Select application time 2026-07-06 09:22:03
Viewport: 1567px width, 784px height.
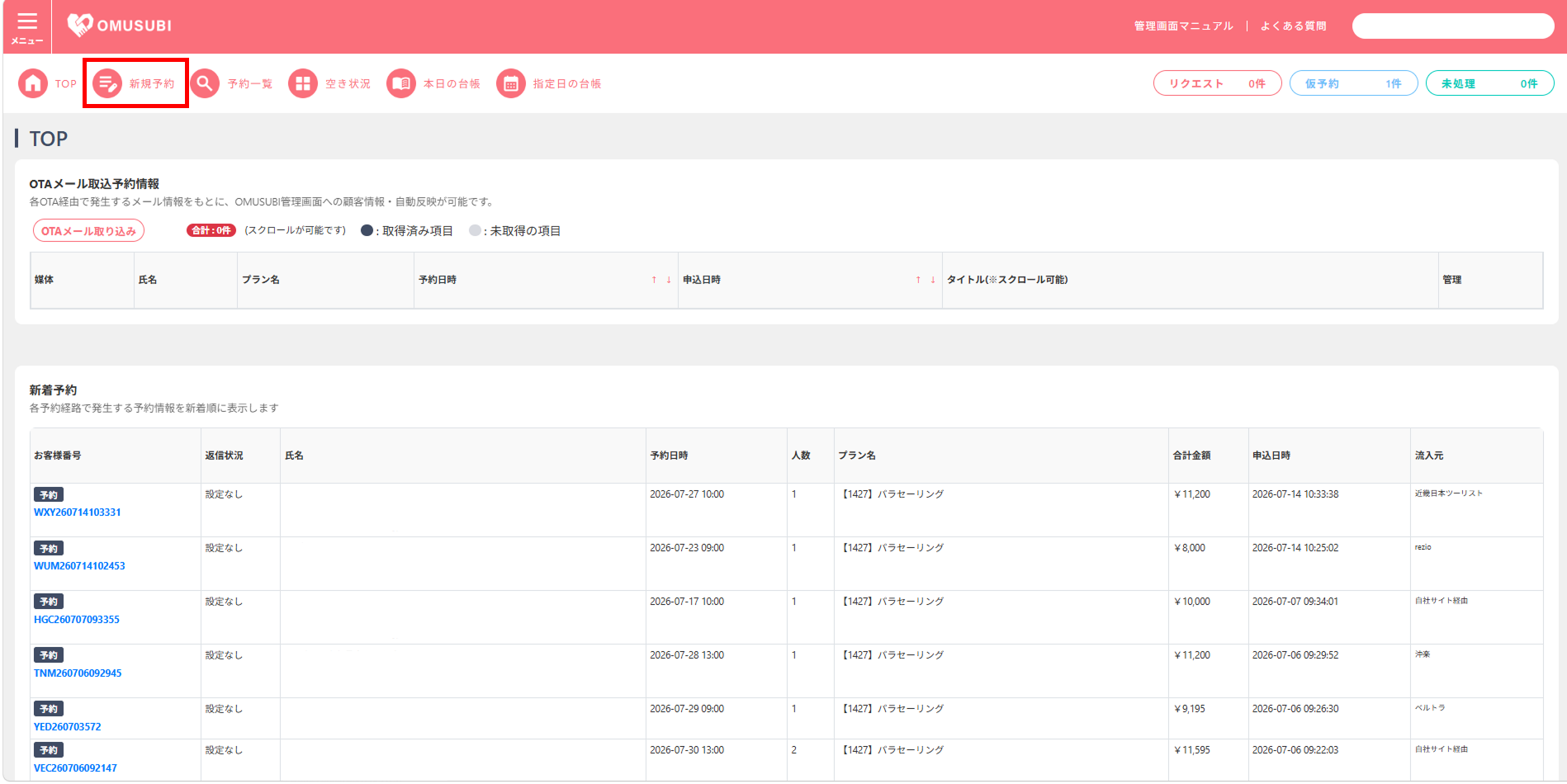coord(1295,750)
